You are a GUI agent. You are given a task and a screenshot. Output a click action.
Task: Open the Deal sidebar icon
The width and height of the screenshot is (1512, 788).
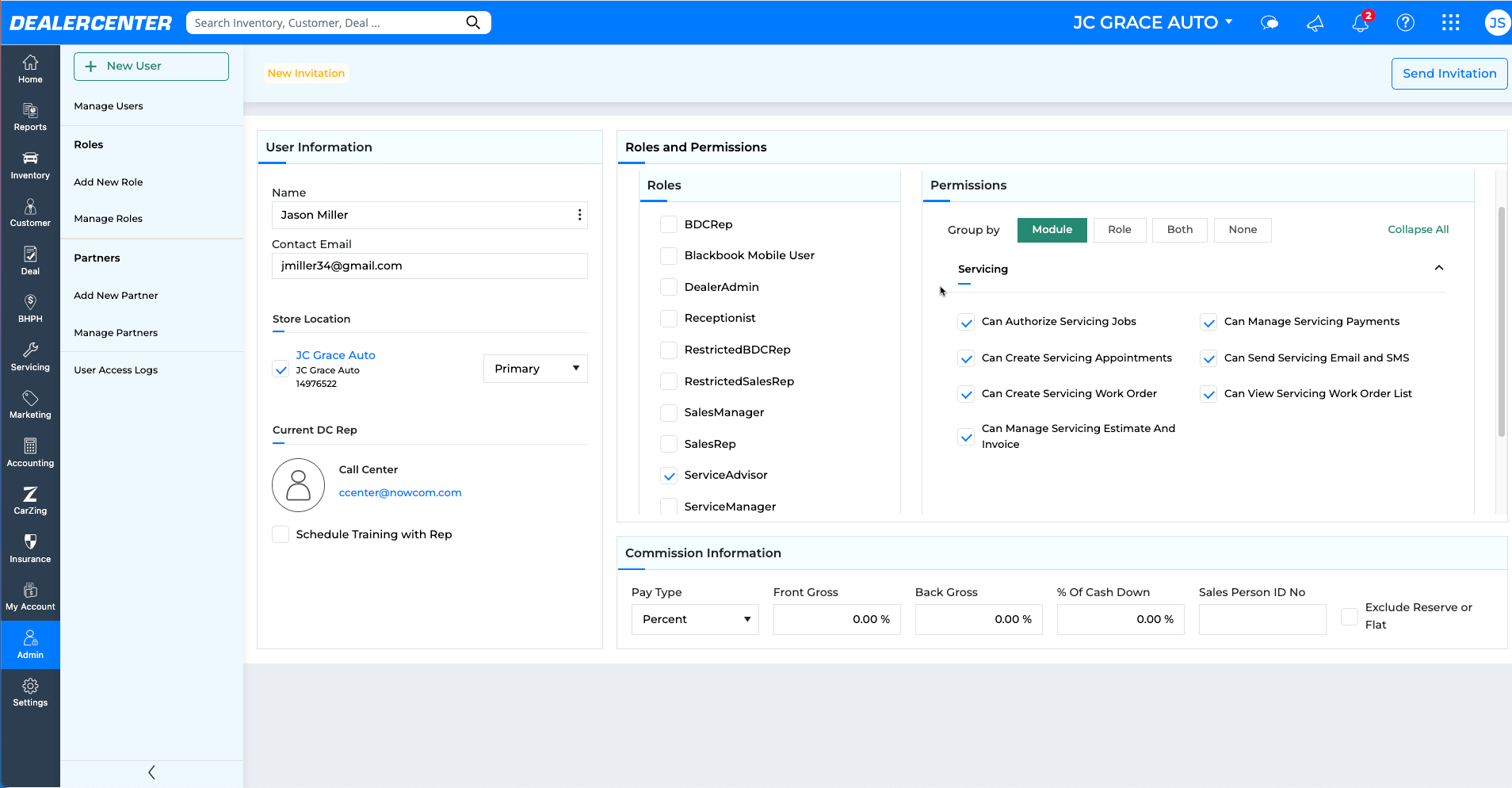point(30,261)
